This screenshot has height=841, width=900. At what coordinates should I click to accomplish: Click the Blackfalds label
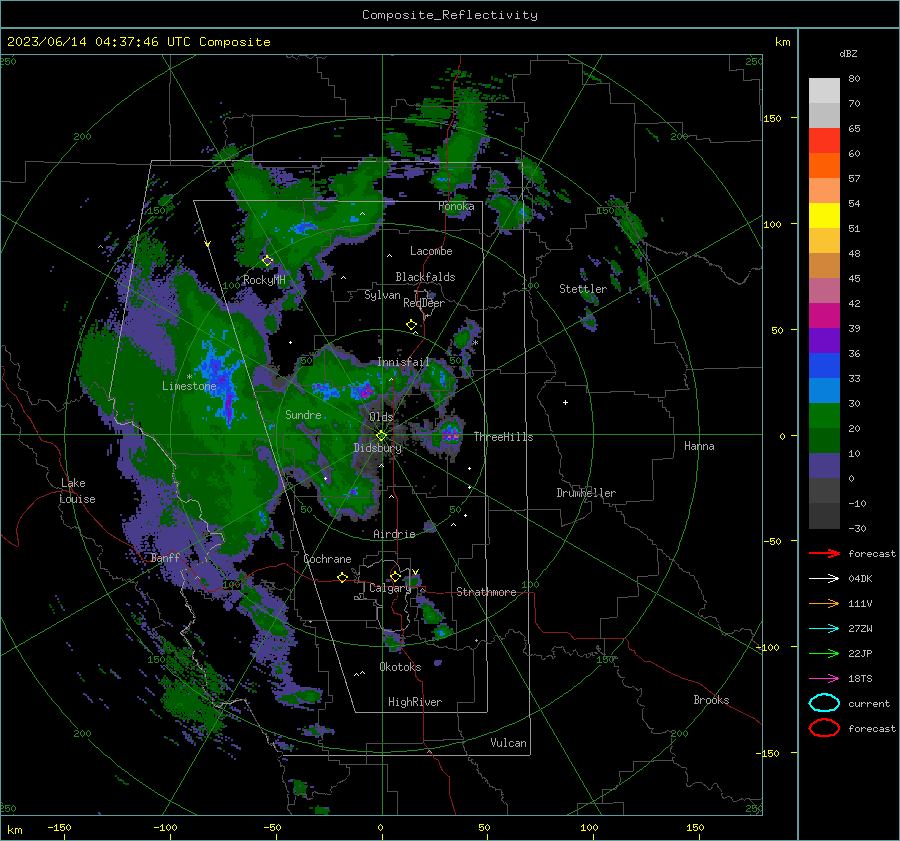[425, 277]
